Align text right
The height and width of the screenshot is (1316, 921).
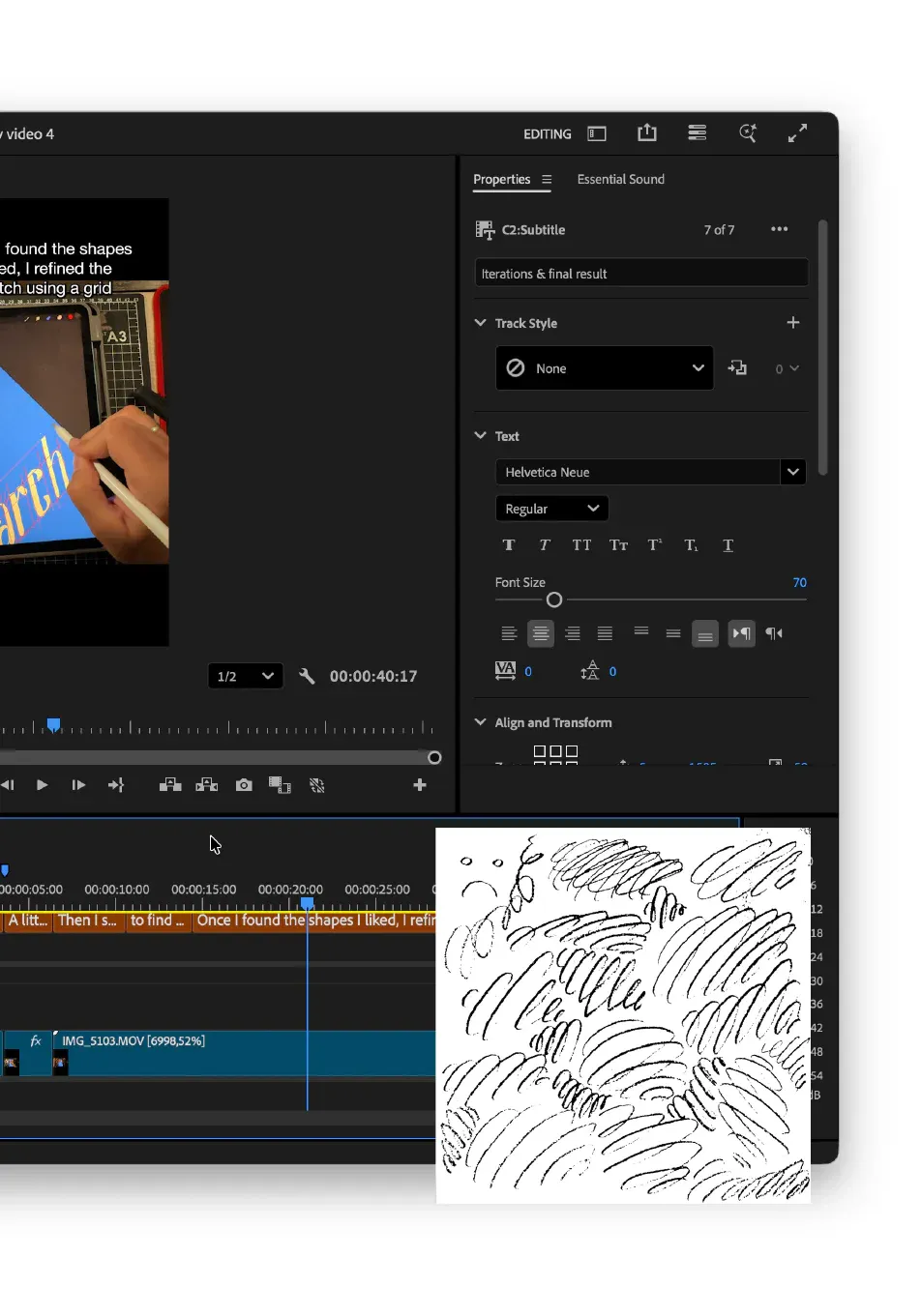click(573, 633)
